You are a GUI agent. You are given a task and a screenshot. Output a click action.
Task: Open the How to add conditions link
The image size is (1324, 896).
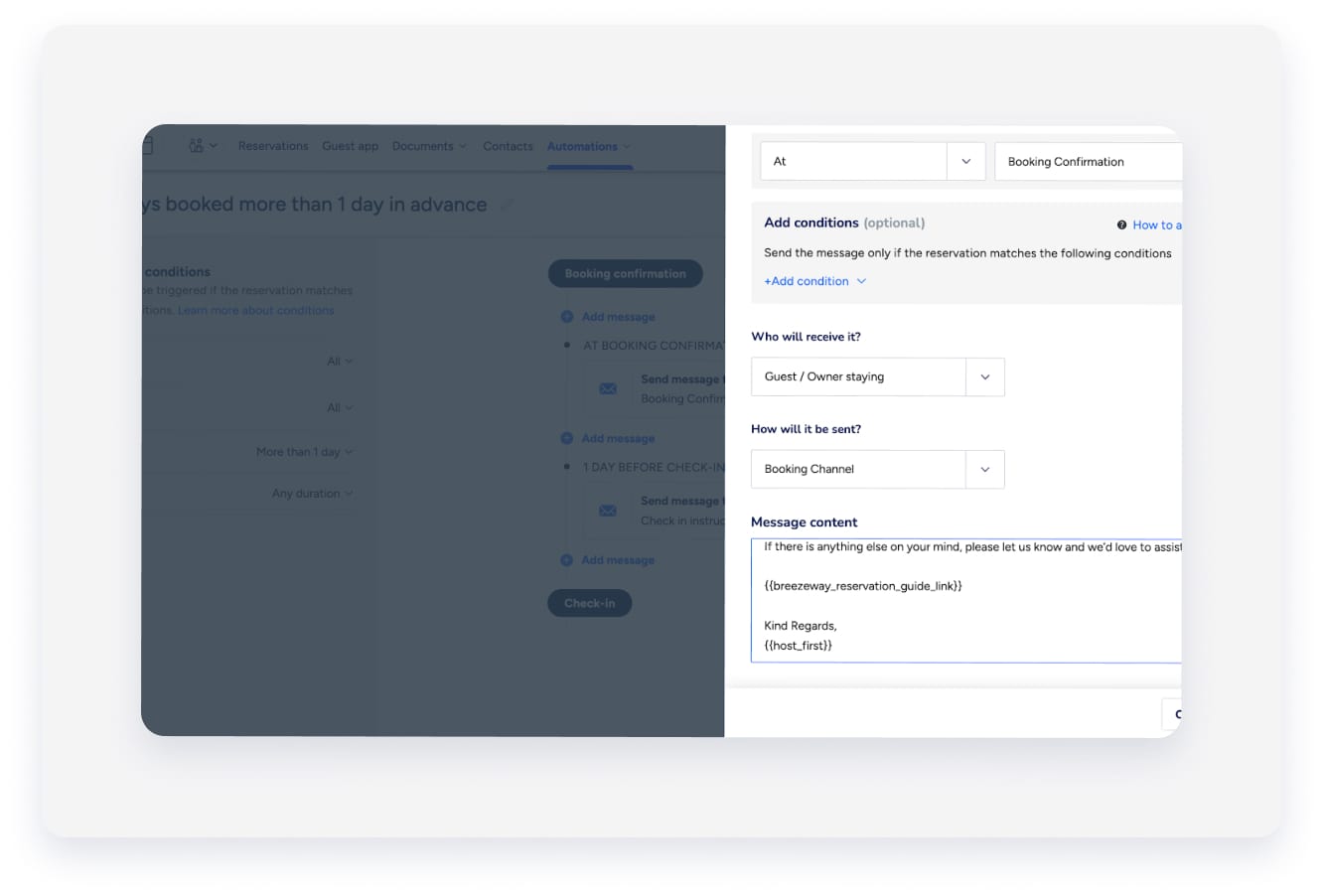(x=1157, y=225)
